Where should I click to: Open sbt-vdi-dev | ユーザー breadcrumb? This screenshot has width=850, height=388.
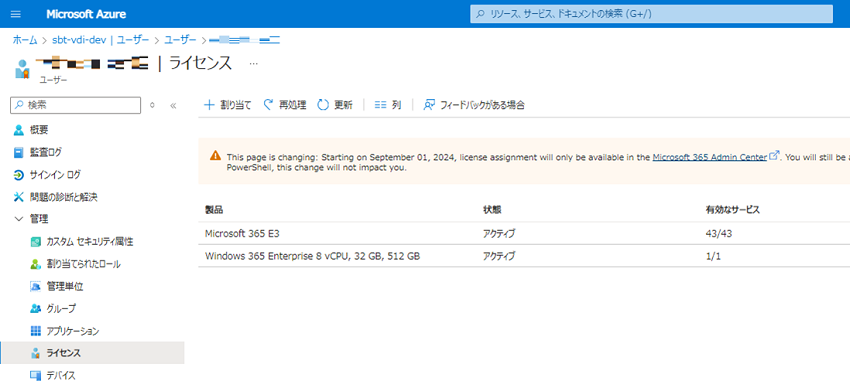tap(101, 40)
